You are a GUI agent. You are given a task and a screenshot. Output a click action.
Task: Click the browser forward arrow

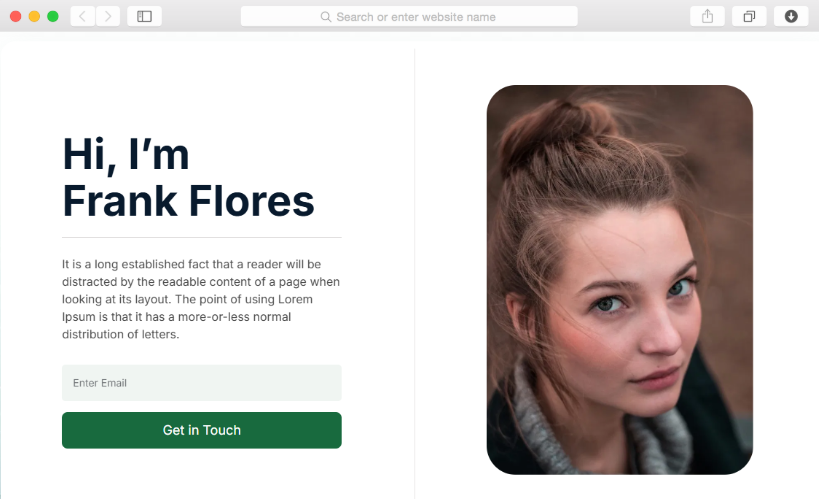(108, 16)
